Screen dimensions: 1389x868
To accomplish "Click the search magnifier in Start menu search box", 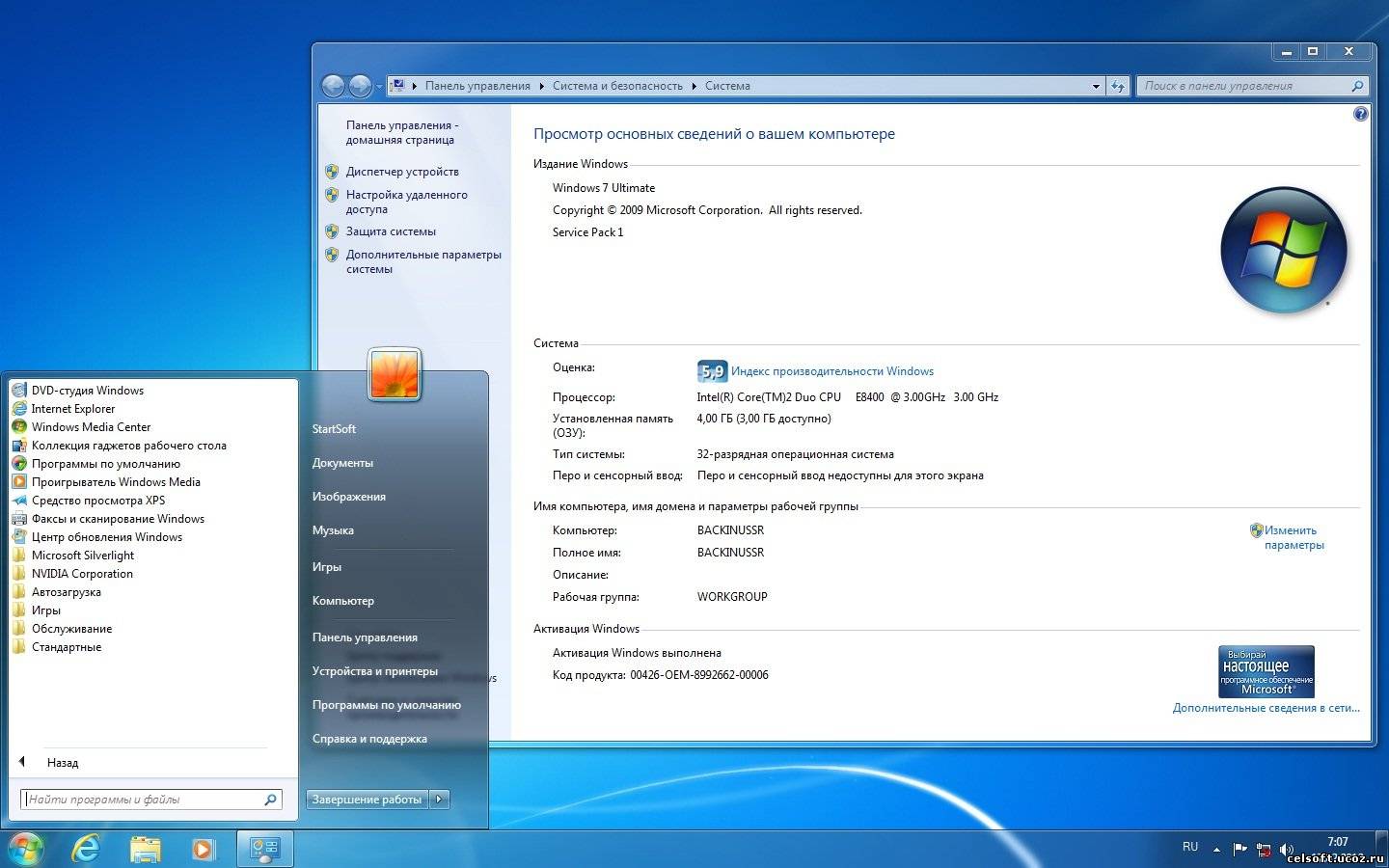I will pos(271,800).
